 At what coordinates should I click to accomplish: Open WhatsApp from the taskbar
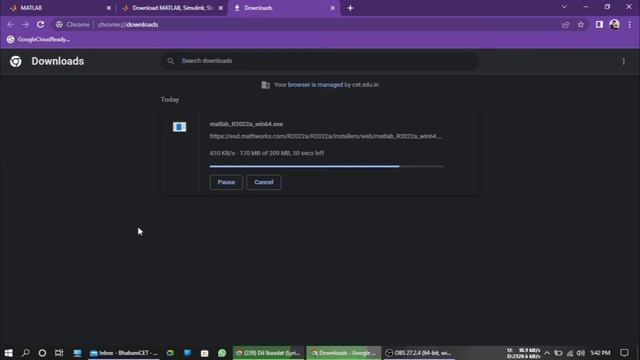pos(222,352)
